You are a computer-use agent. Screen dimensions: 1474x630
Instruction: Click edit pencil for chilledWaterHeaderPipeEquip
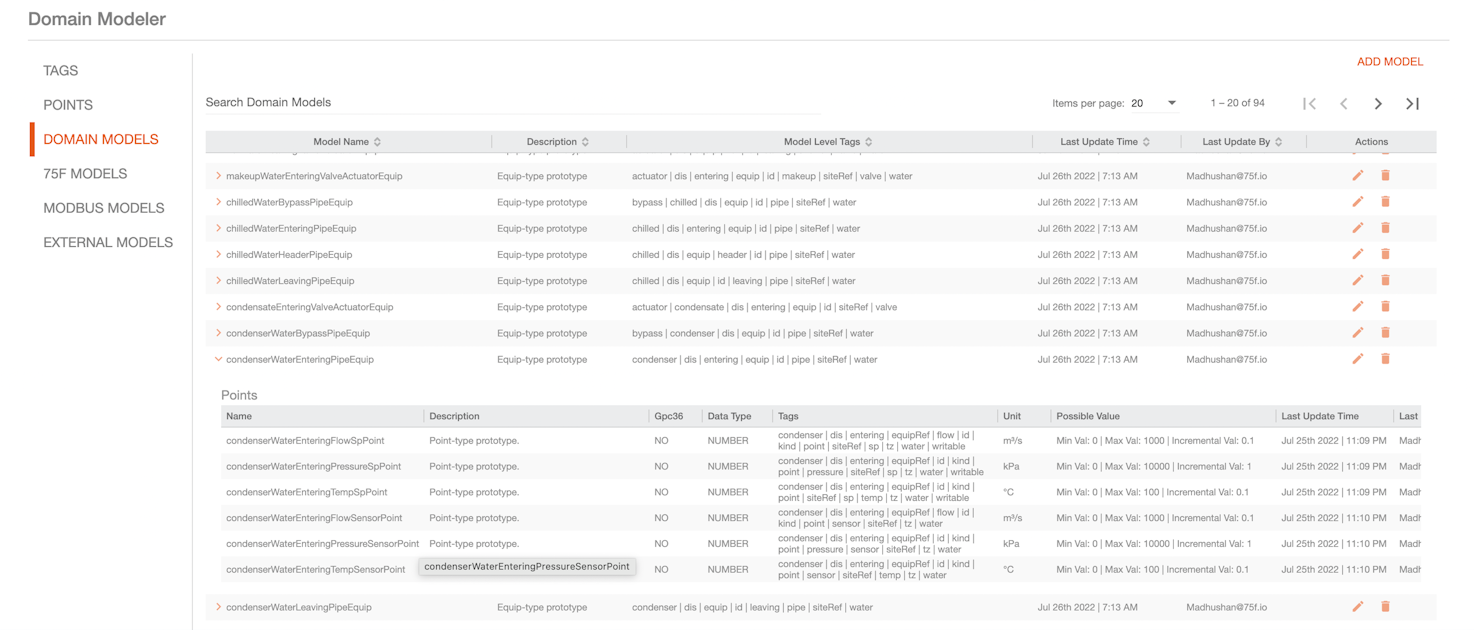[1357, 255]
